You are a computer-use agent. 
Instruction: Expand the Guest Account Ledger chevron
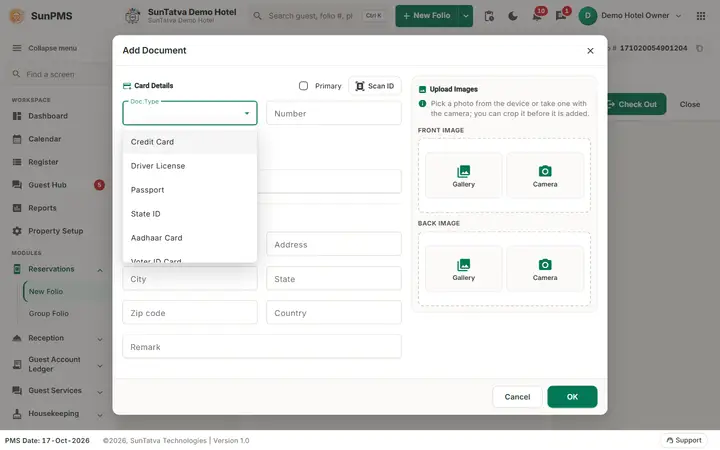click(100, 366)
